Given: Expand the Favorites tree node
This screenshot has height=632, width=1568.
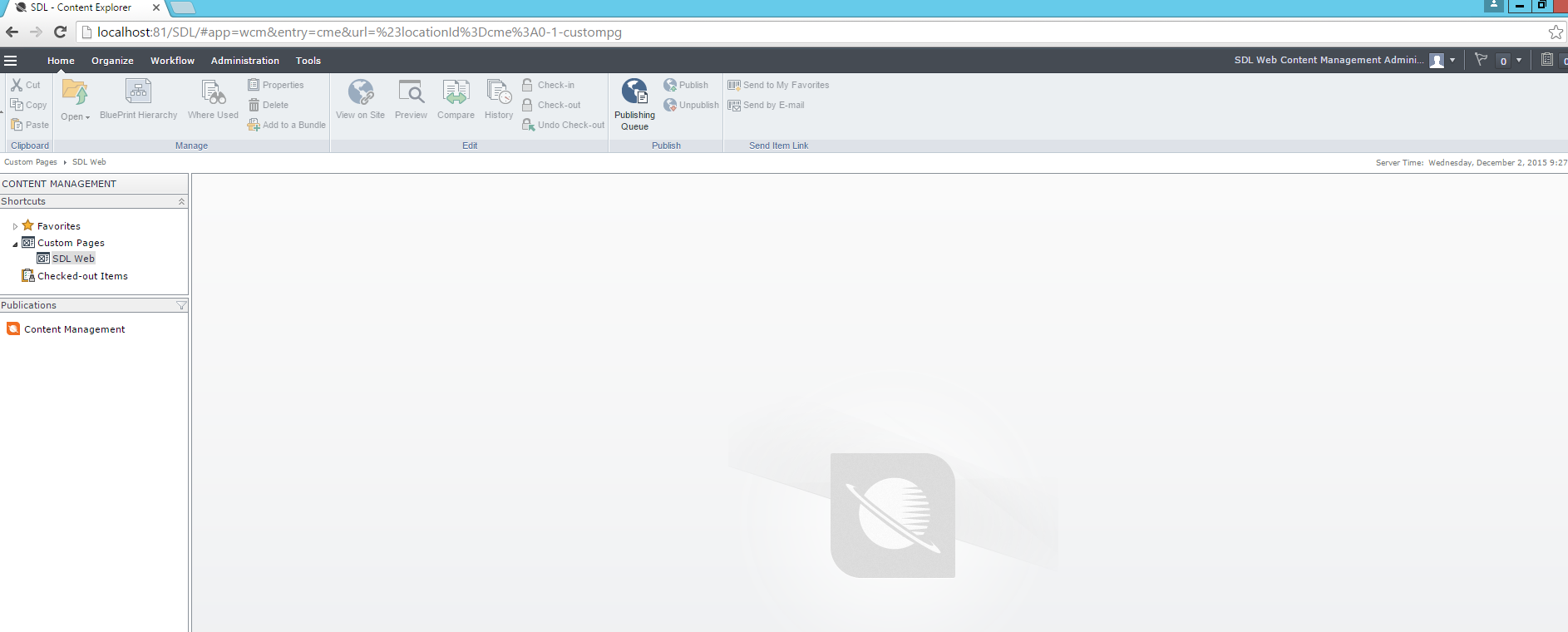Looking at the screenshot, I should coord(15,226).
